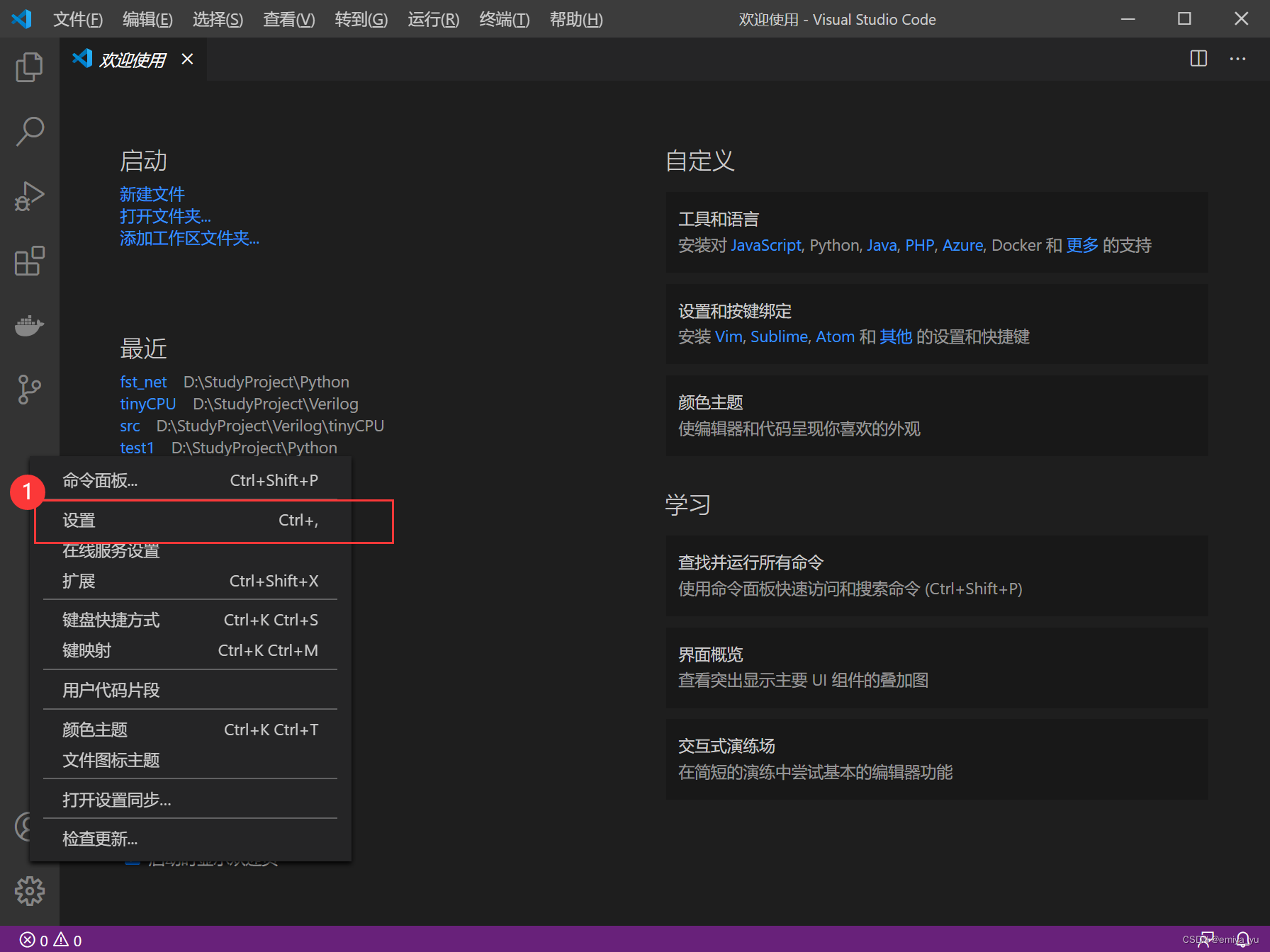Open the editor more actions menu
Image resolution: width=1270 pixels, height=952 pixels.
point(1237,59)
